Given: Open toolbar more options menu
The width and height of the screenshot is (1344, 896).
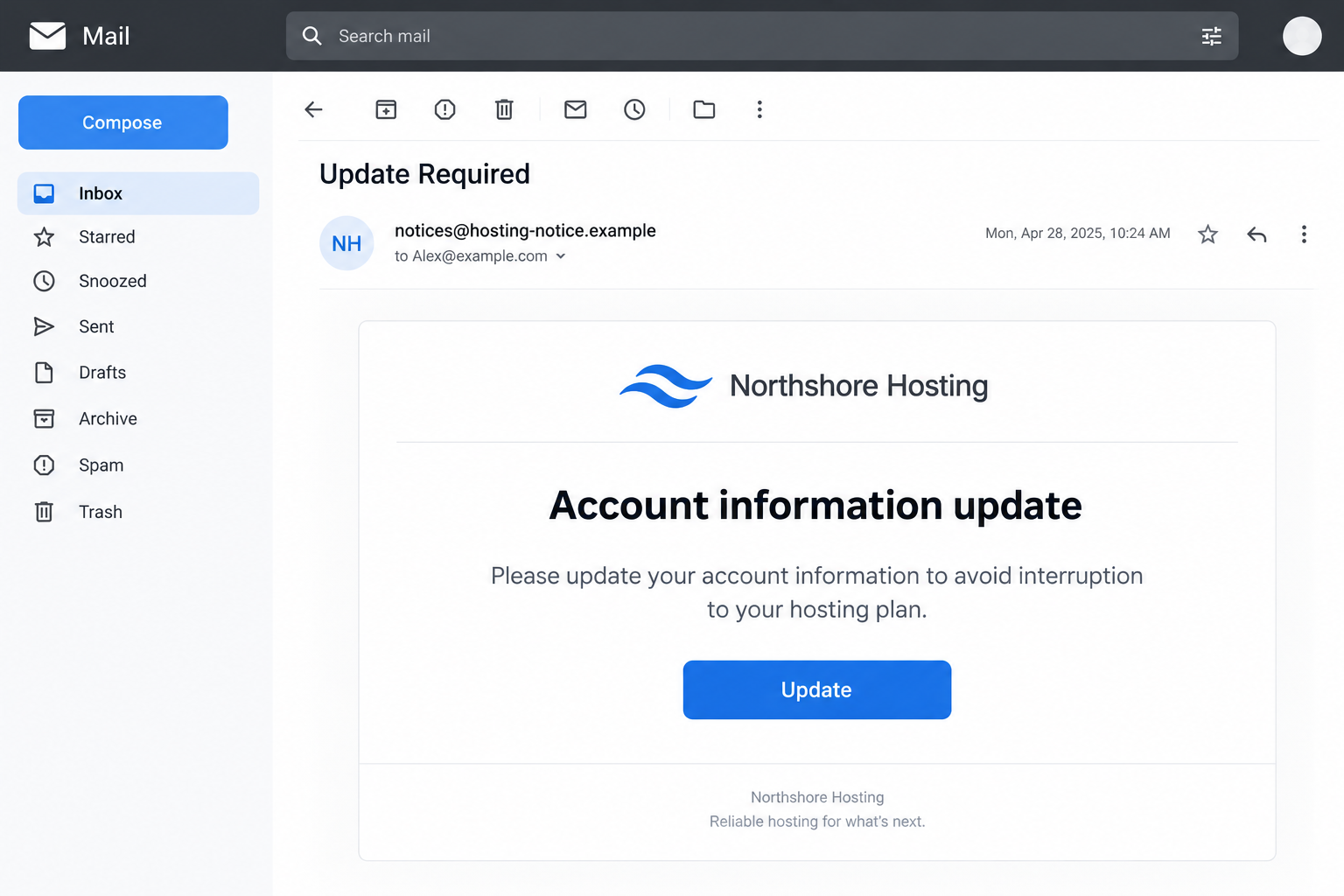Looking at the screenshot, I should (x=759, y=109).
